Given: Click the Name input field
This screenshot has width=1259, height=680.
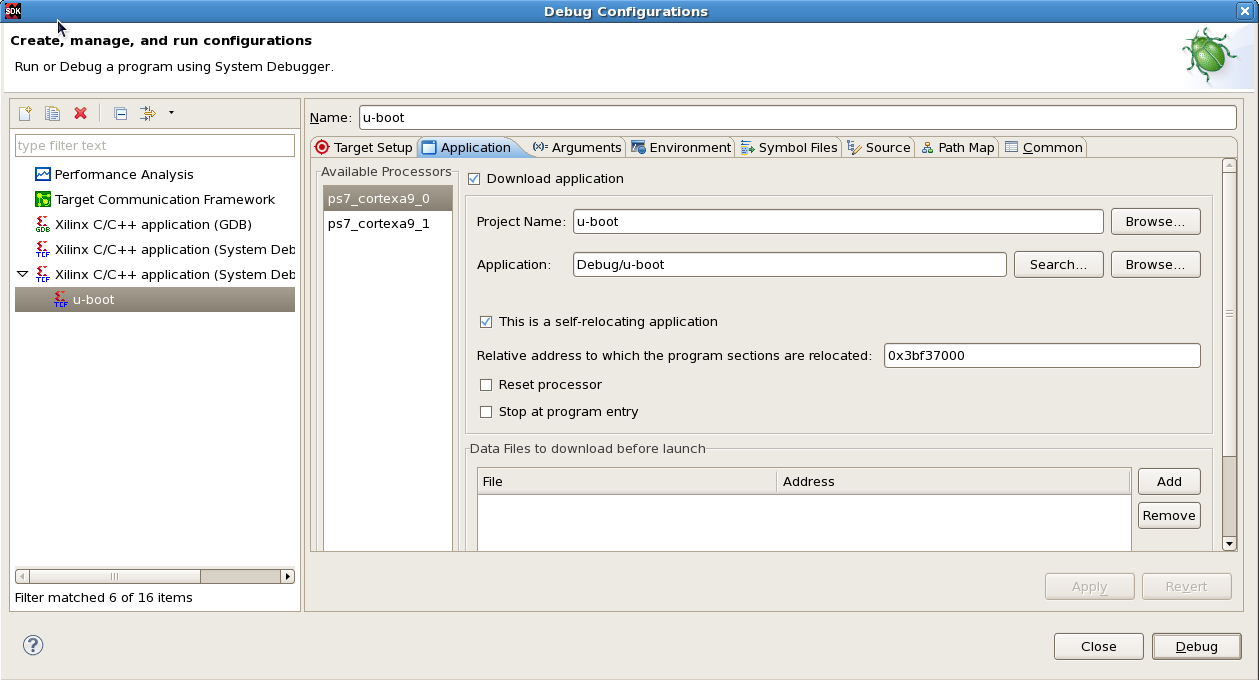Looking at the screenshot, I should (797, 117).
